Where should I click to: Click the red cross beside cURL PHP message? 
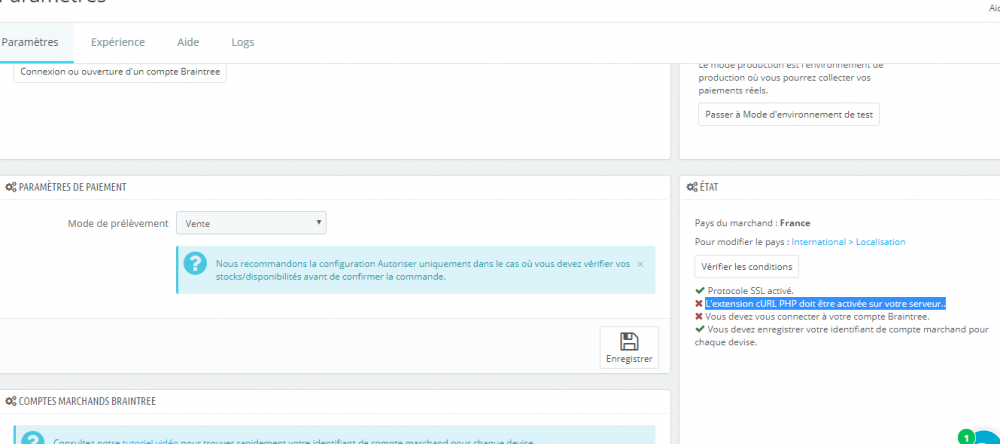click(x=699, y=304)
